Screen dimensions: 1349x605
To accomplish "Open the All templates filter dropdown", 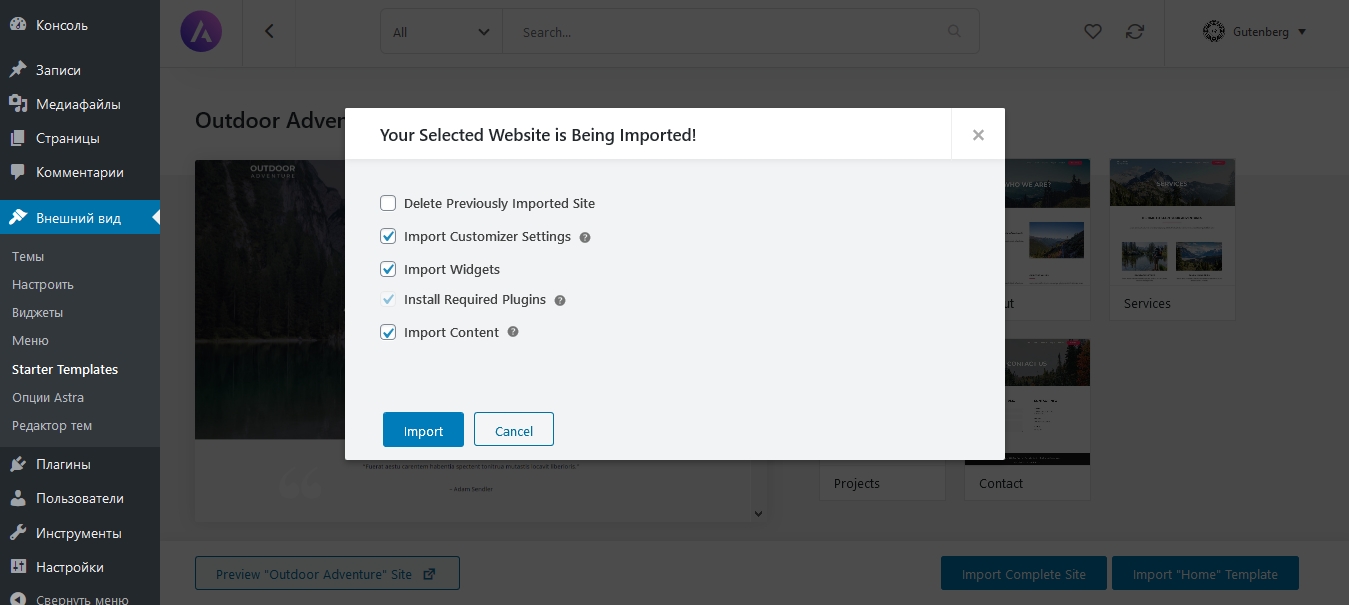I will [441, 32].
